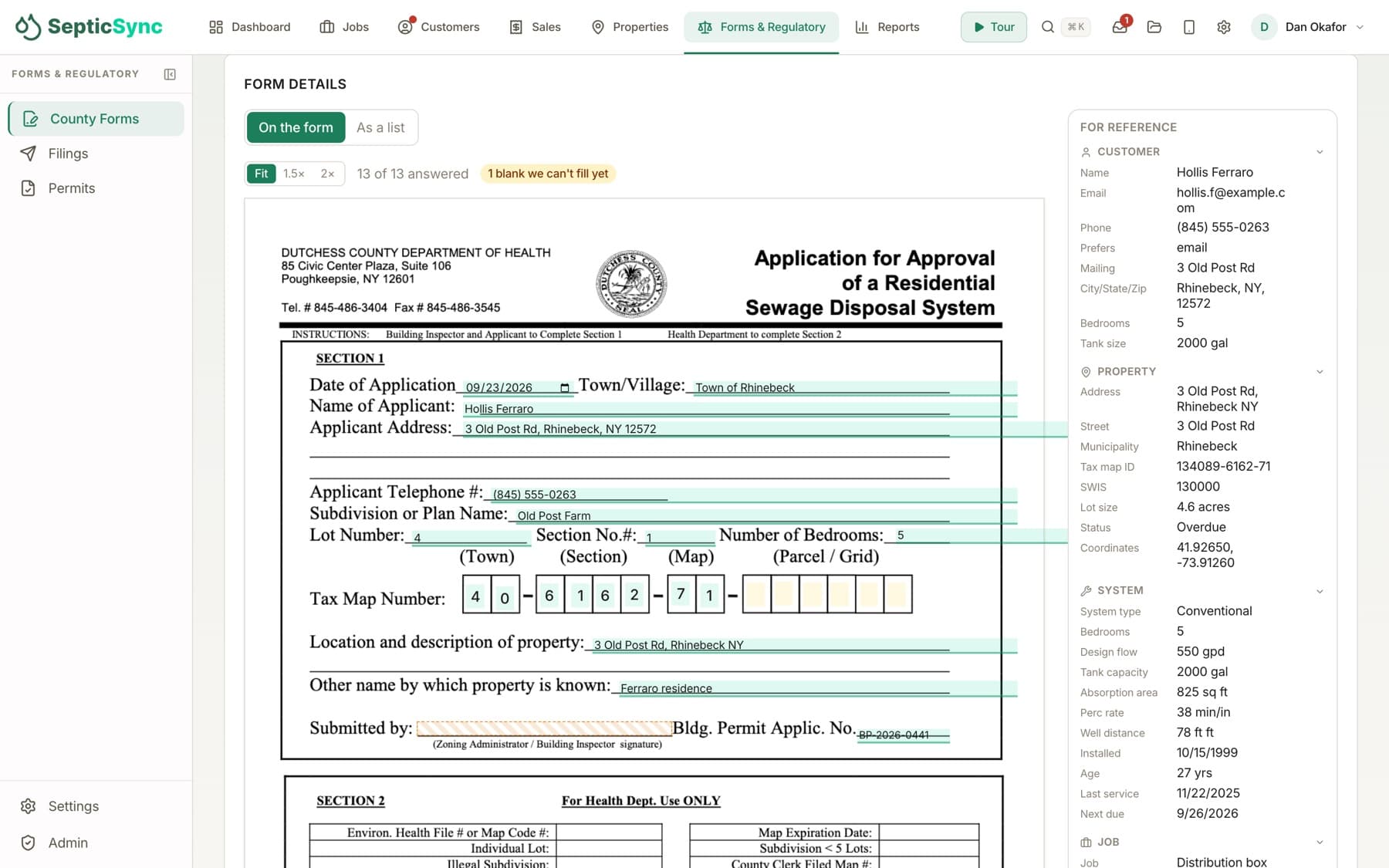Collapse the Forms & Regulatory sidebar panel

point(170,74)
